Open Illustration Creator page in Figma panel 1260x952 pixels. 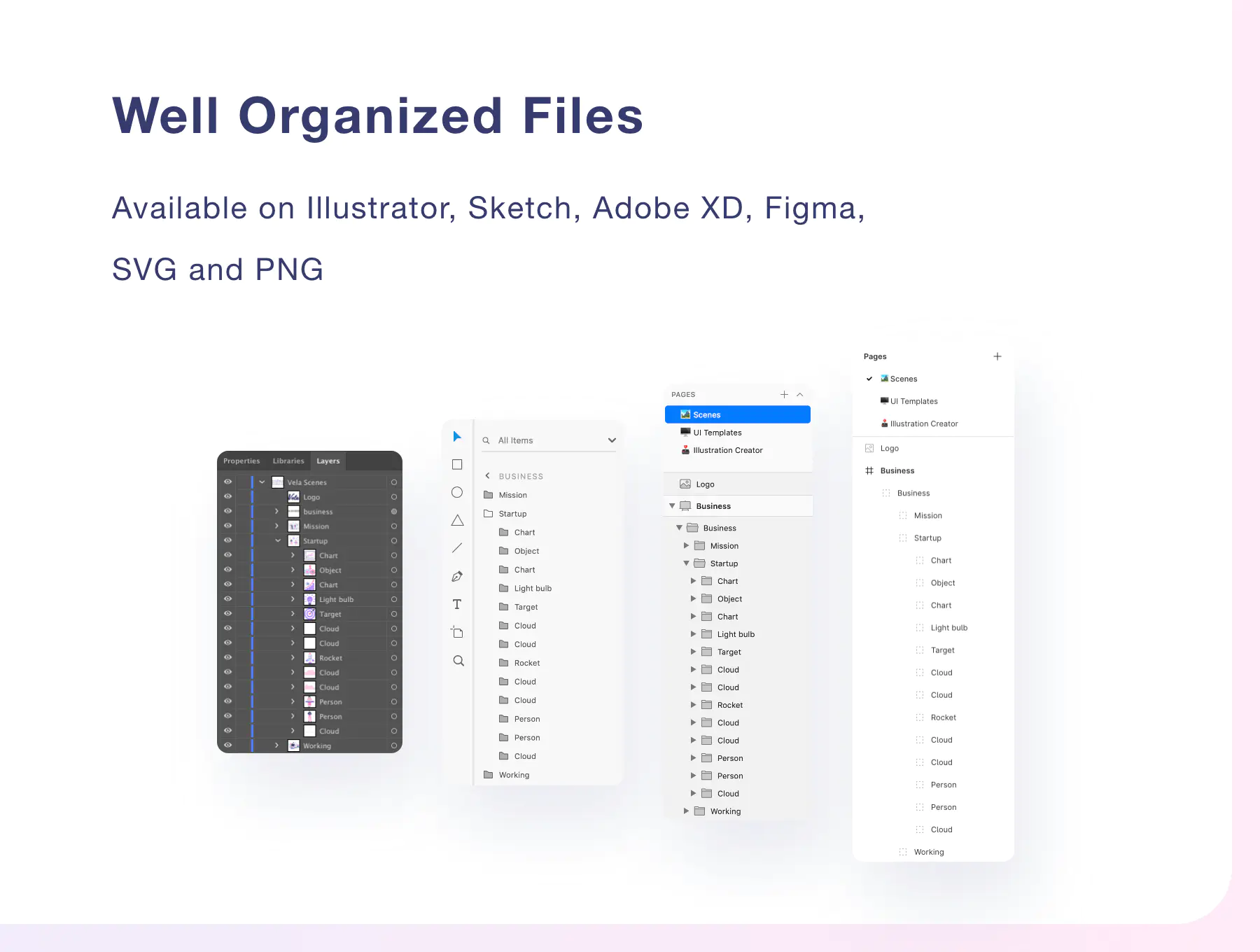click(933, 423)
